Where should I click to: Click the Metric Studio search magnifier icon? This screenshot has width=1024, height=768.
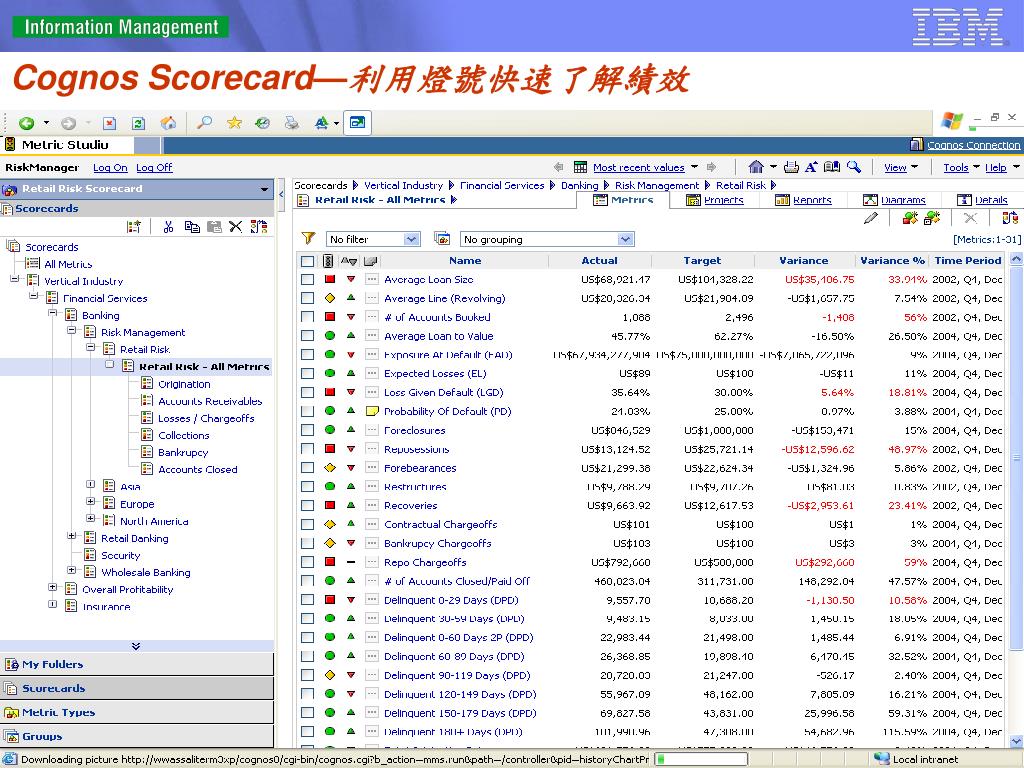tap(854, 167)
